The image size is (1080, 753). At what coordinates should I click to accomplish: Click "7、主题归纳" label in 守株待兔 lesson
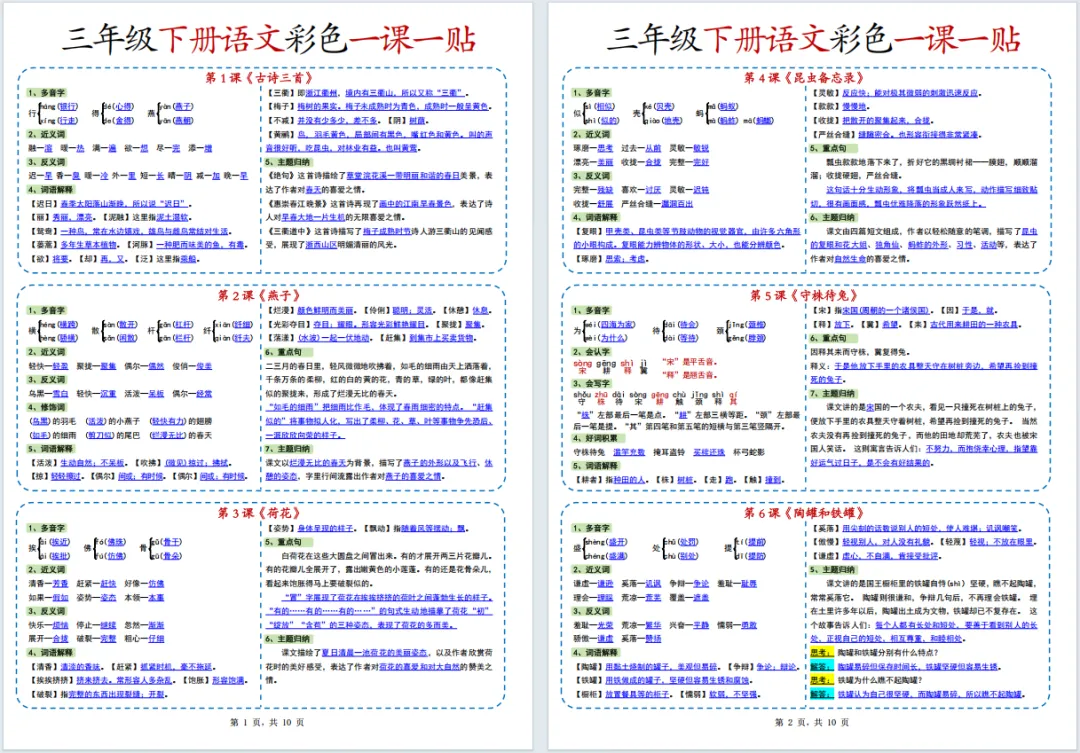click(833, 393)
